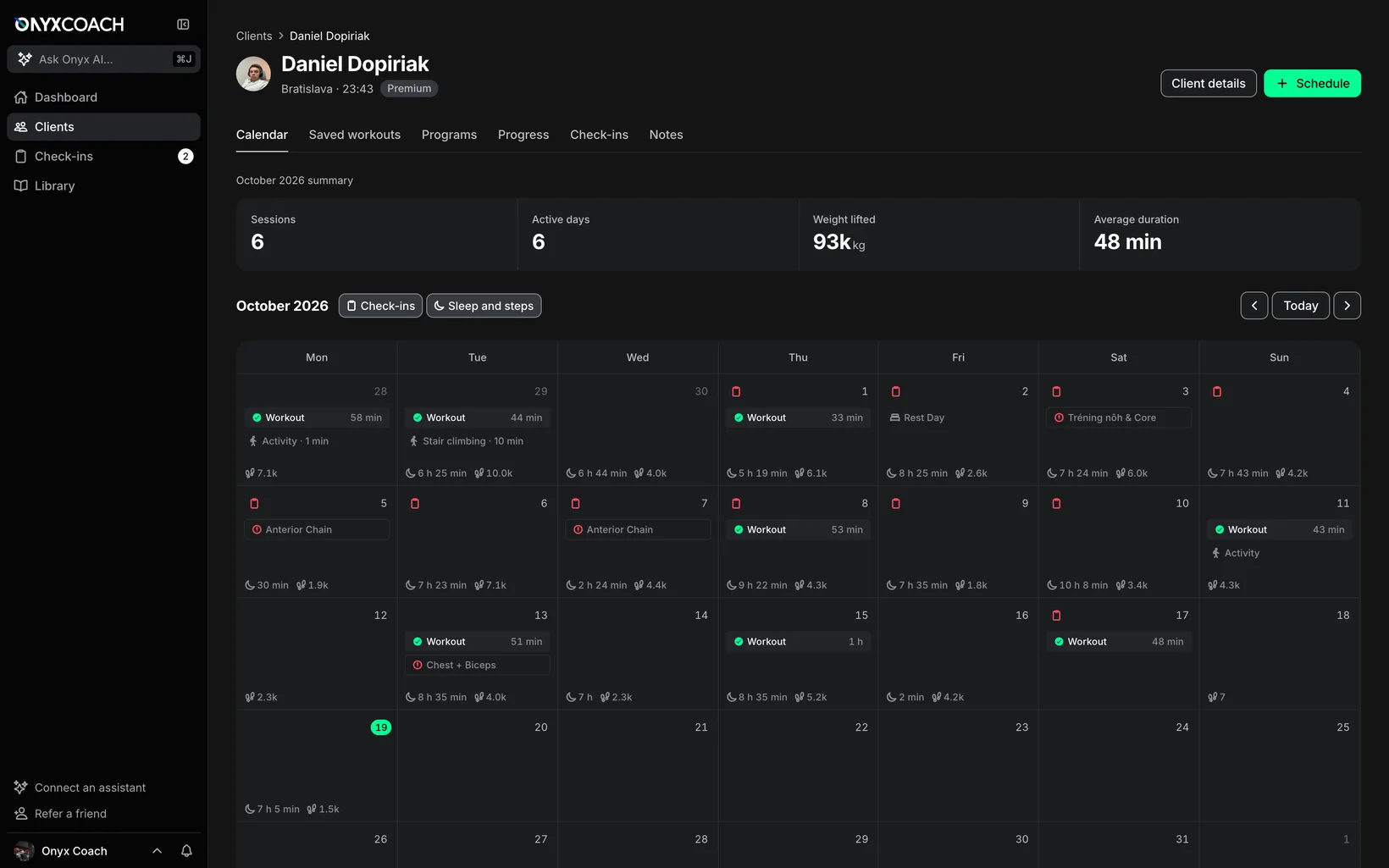Image resolution: width=1389 pixels, height=868 pixels.
Task: Click Daniel Dopiriak's profile avatar
Action: click(253, 75)
